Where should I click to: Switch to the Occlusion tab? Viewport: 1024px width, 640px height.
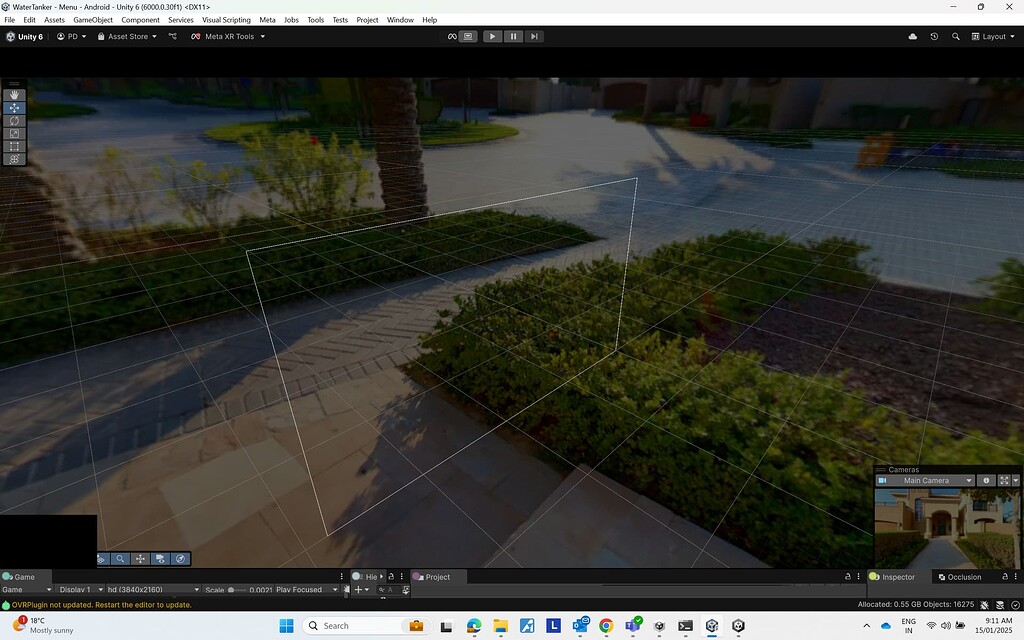click(x=963, y=577)
